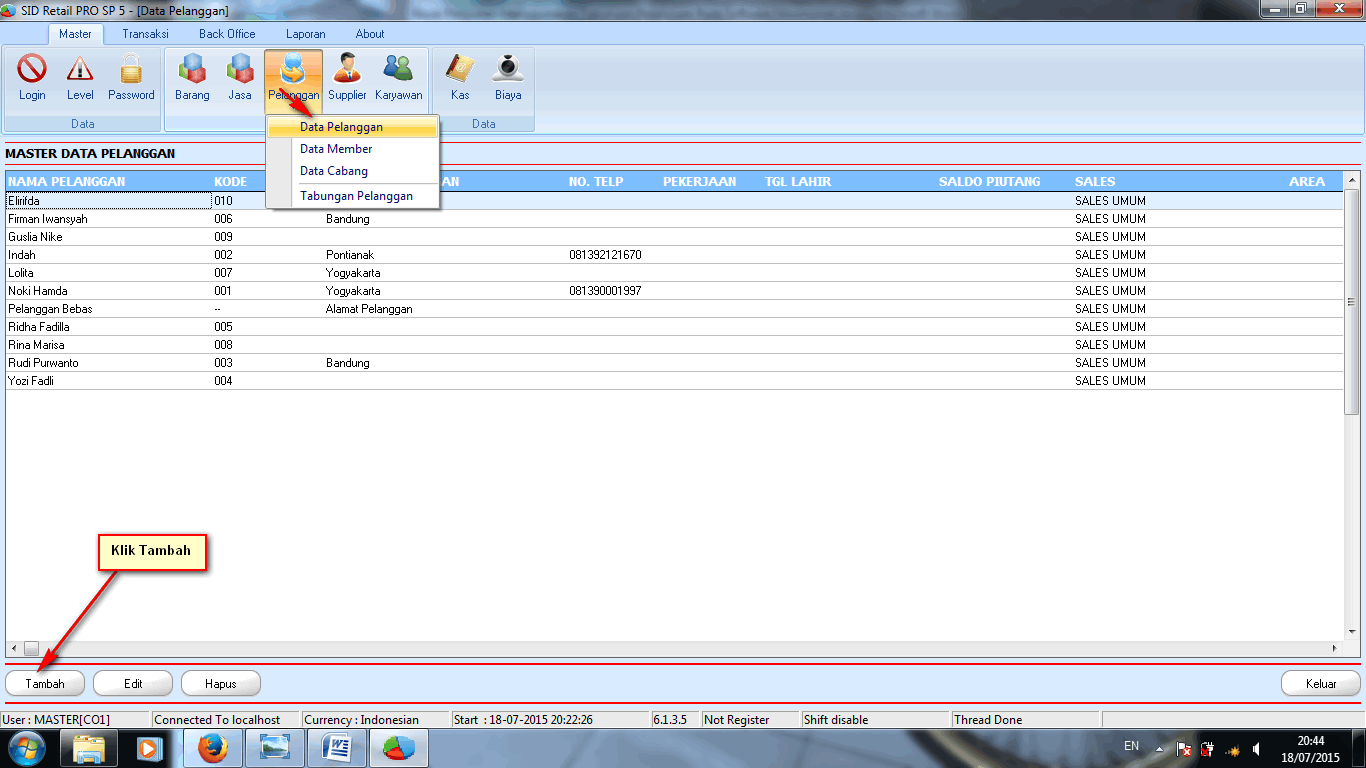This screenshot has height=768, width=1366.
Task: Open Firefox from the taskbar
Action: (211, 748)
